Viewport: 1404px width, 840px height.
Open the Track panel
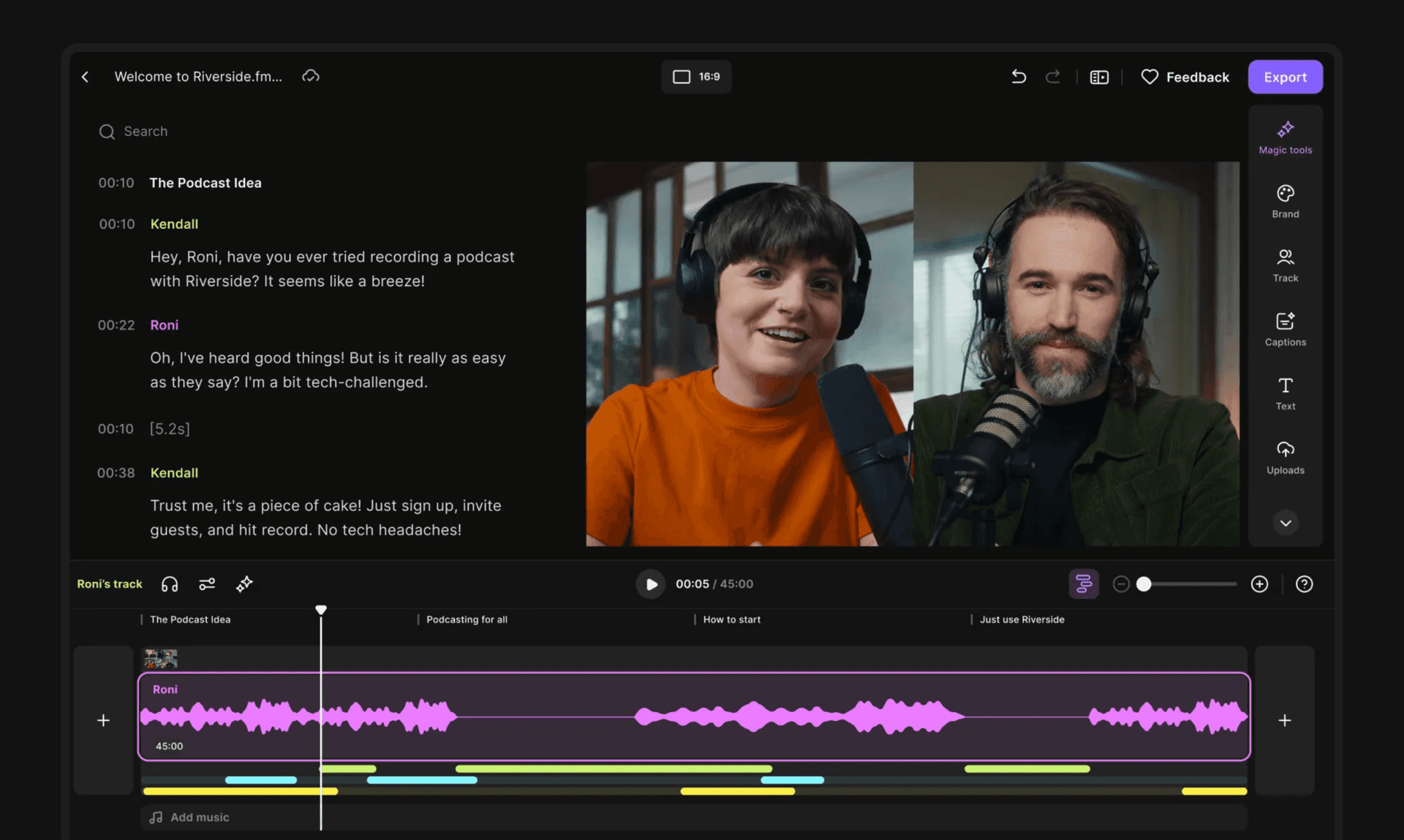[1285, 265]
